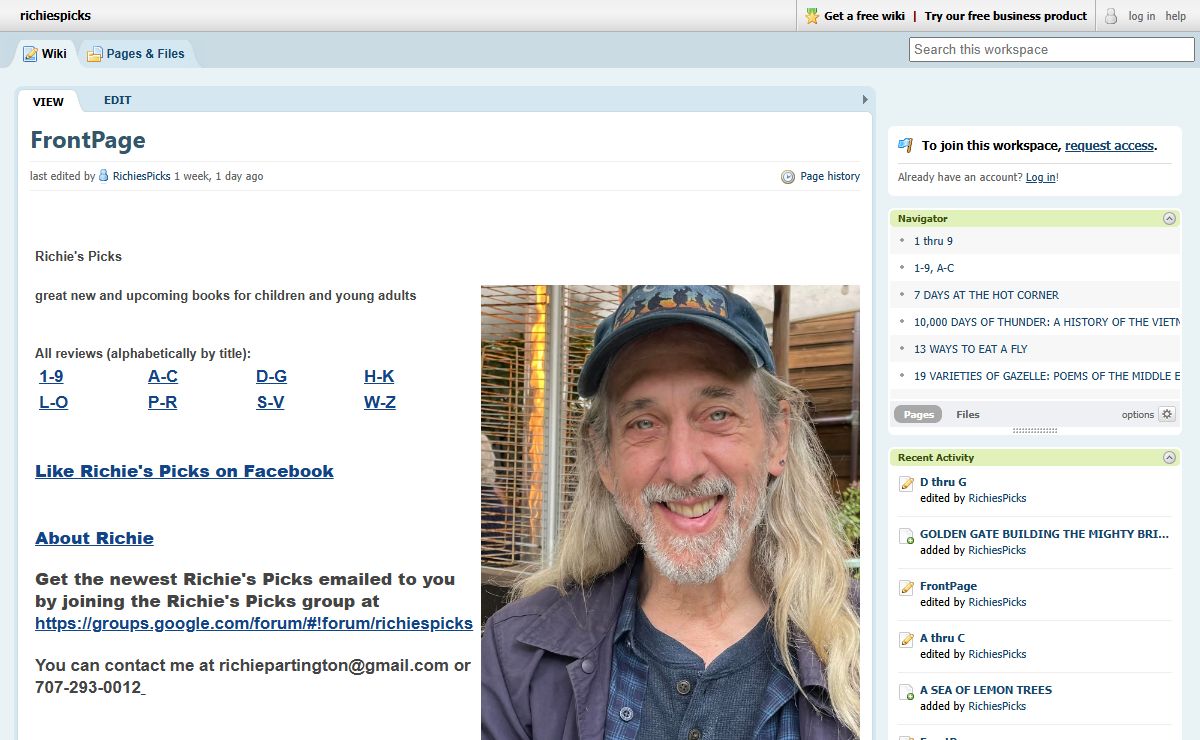The image size is (1200, 740).
Task: Switch Navigator to Files view
Action: pyautogui.click(x=968, y=414)
